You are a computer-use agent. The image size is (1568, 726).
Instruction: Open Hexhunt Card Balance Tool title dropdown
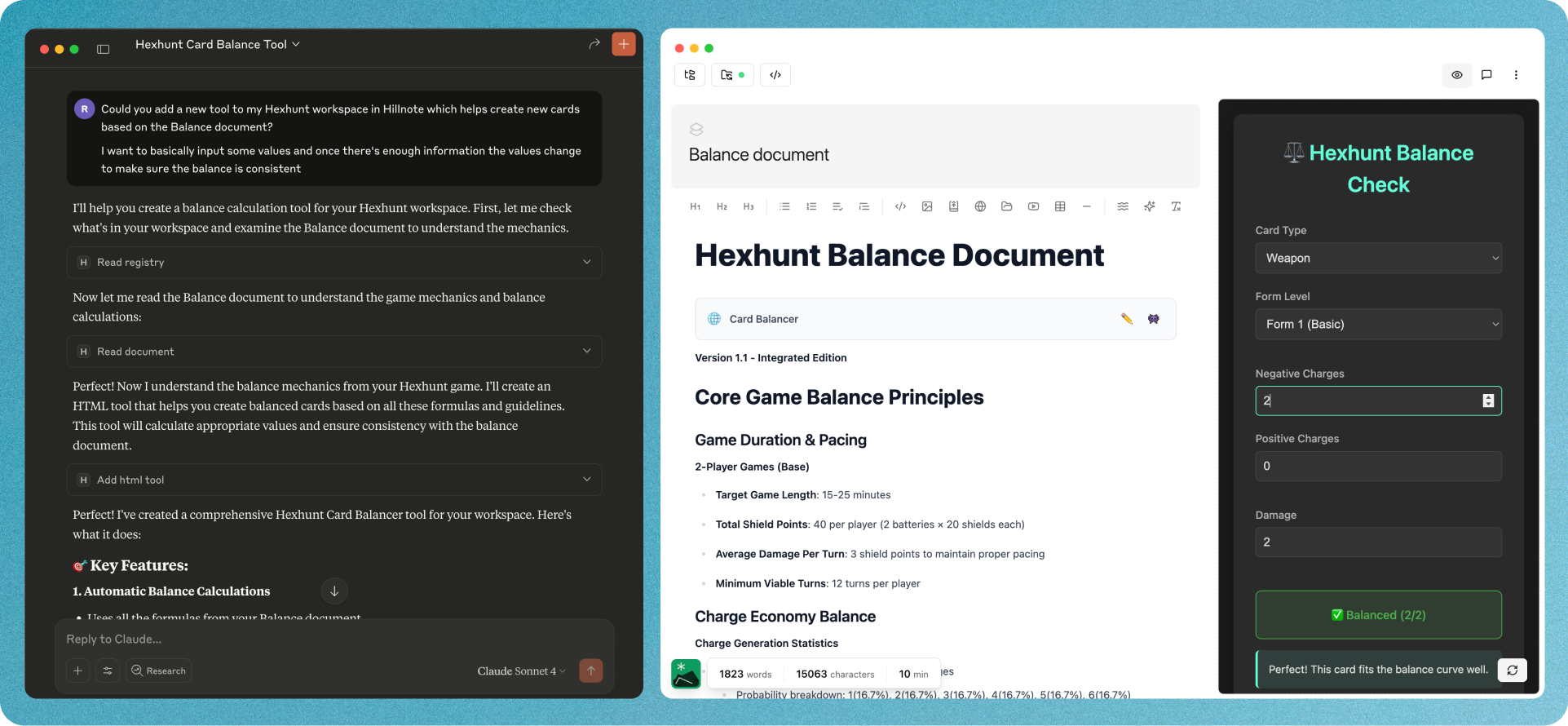pyautogui.click(x=218, y=44)
